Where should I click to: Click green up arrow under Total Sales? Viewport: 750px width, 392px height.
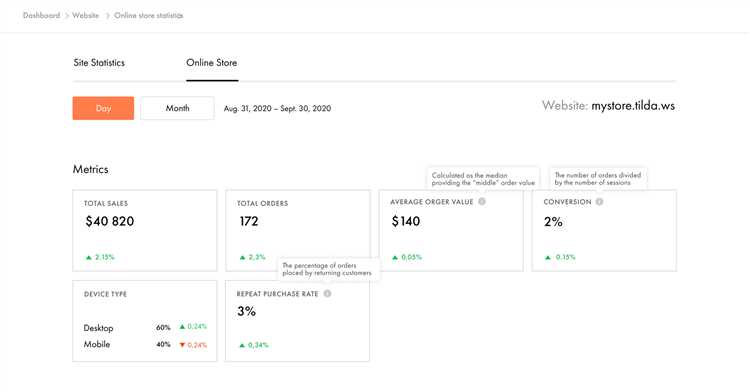(88, 257)
